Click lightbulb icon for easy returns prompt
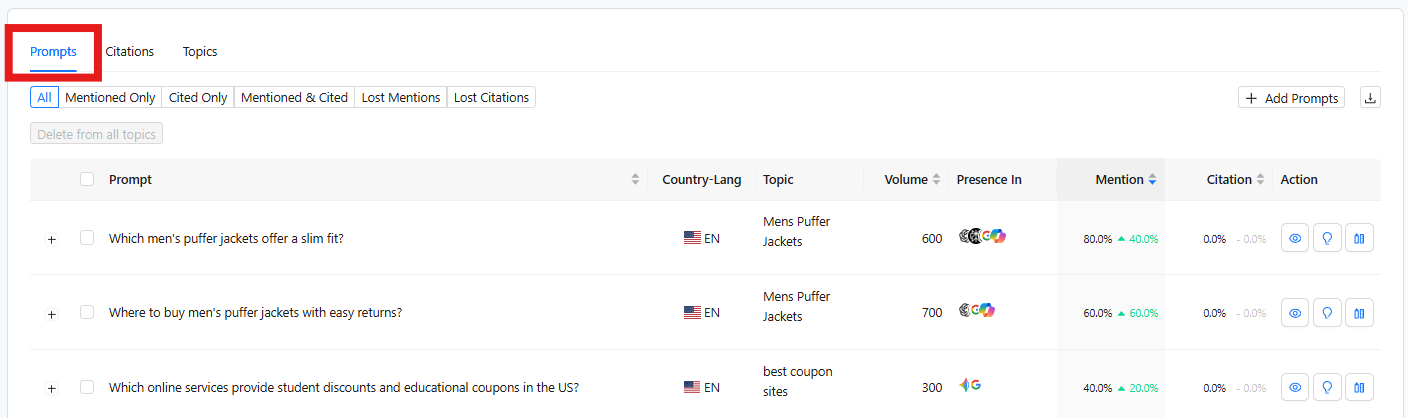 (1327, 313)
